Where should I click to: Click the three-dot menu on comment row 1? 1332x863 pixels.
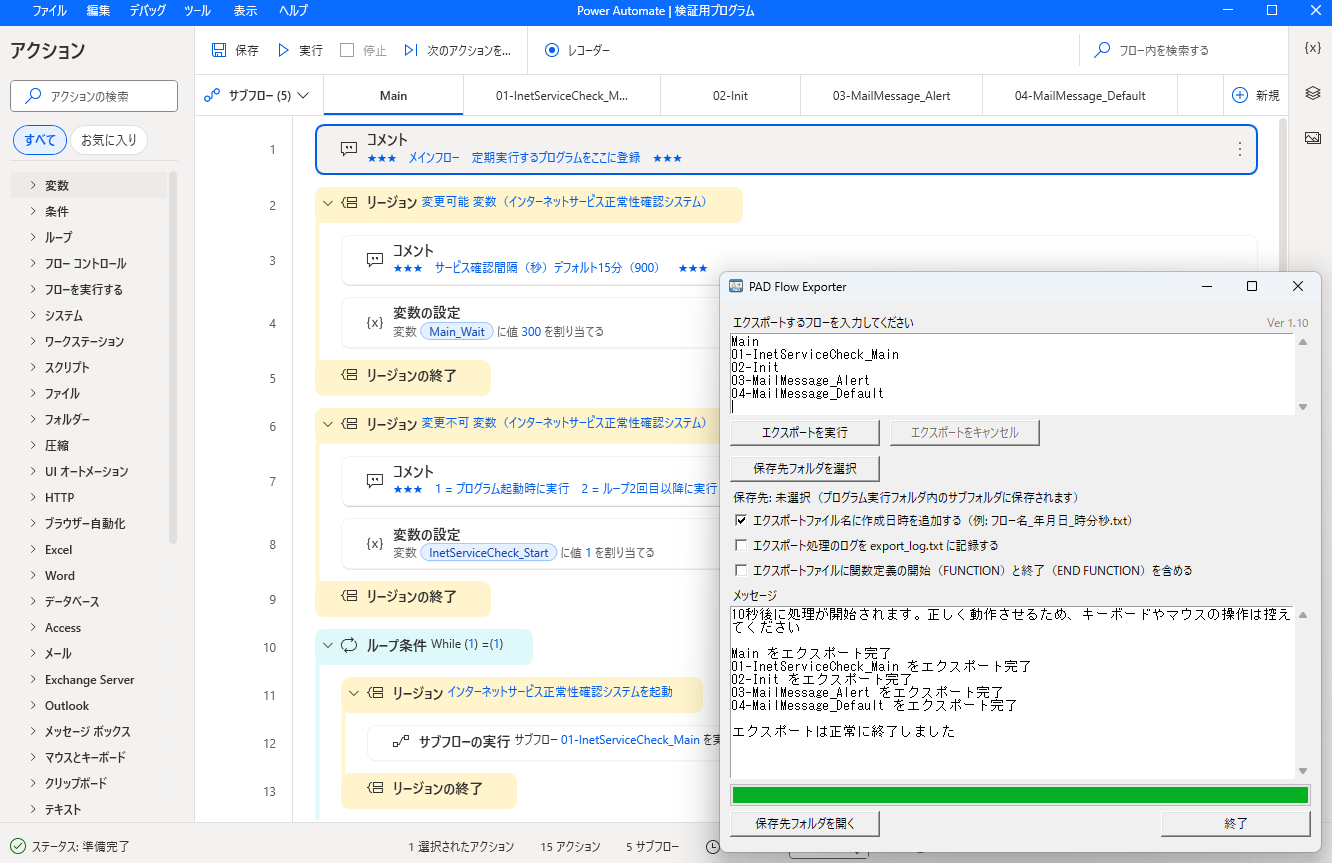(x=1240, y=149)
